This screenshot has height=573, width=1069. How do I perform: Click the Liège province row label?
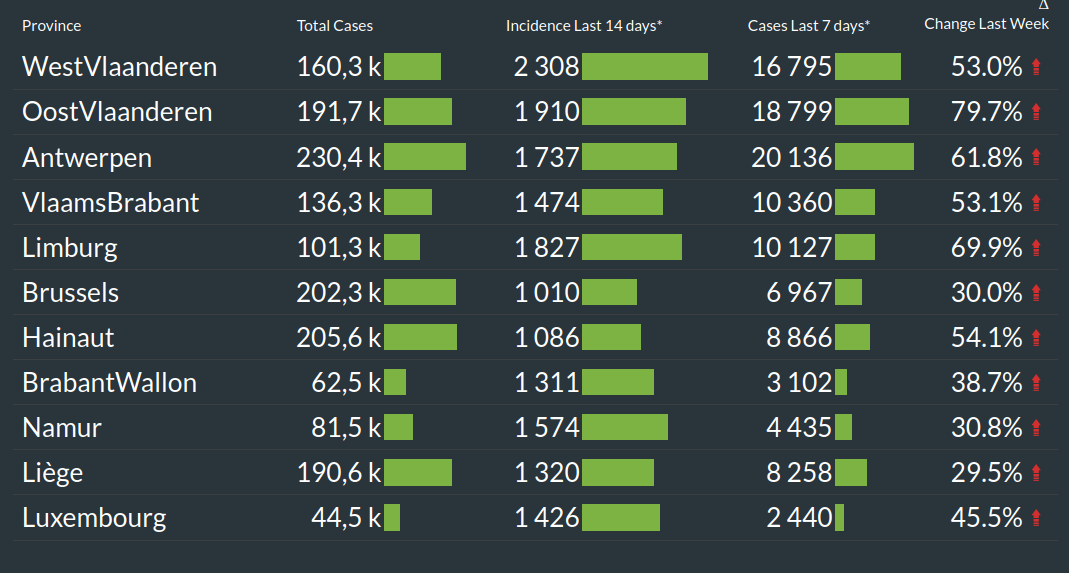point(53,473)
